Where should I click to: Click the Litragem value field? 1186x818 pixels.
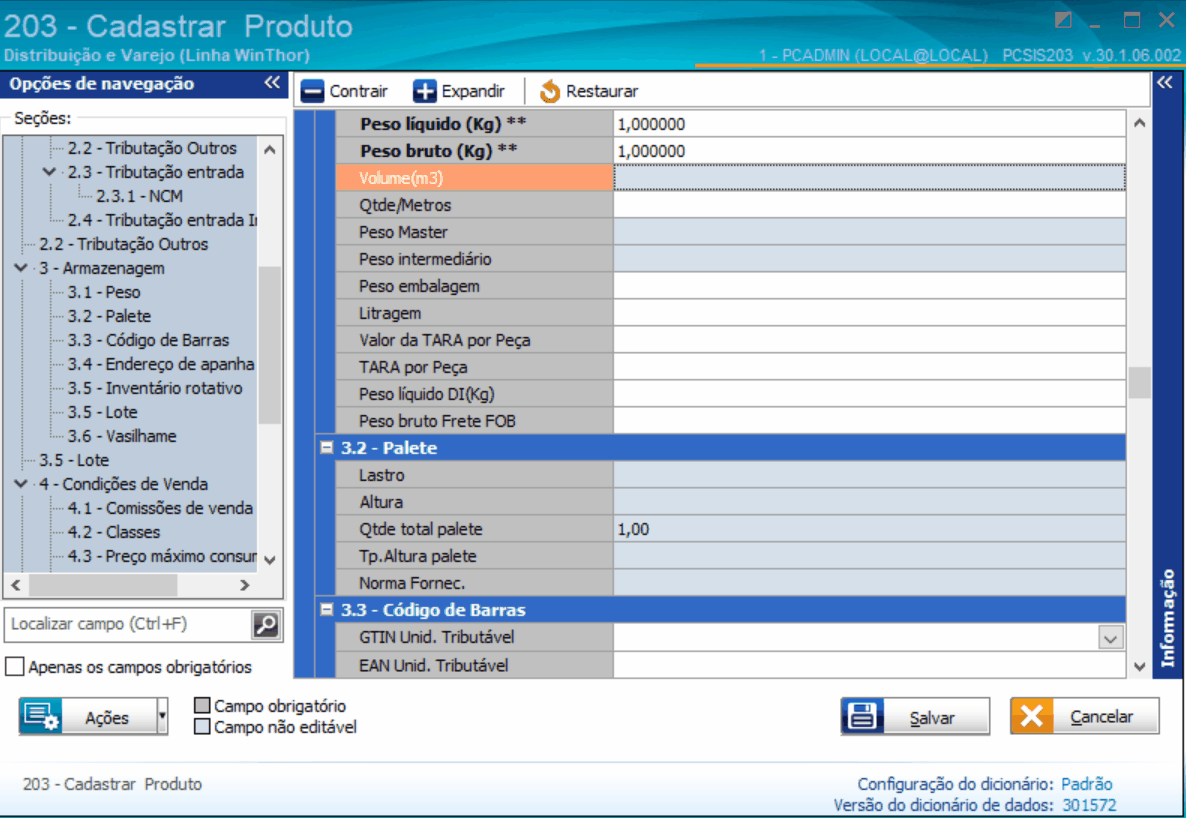coord(869,313)
